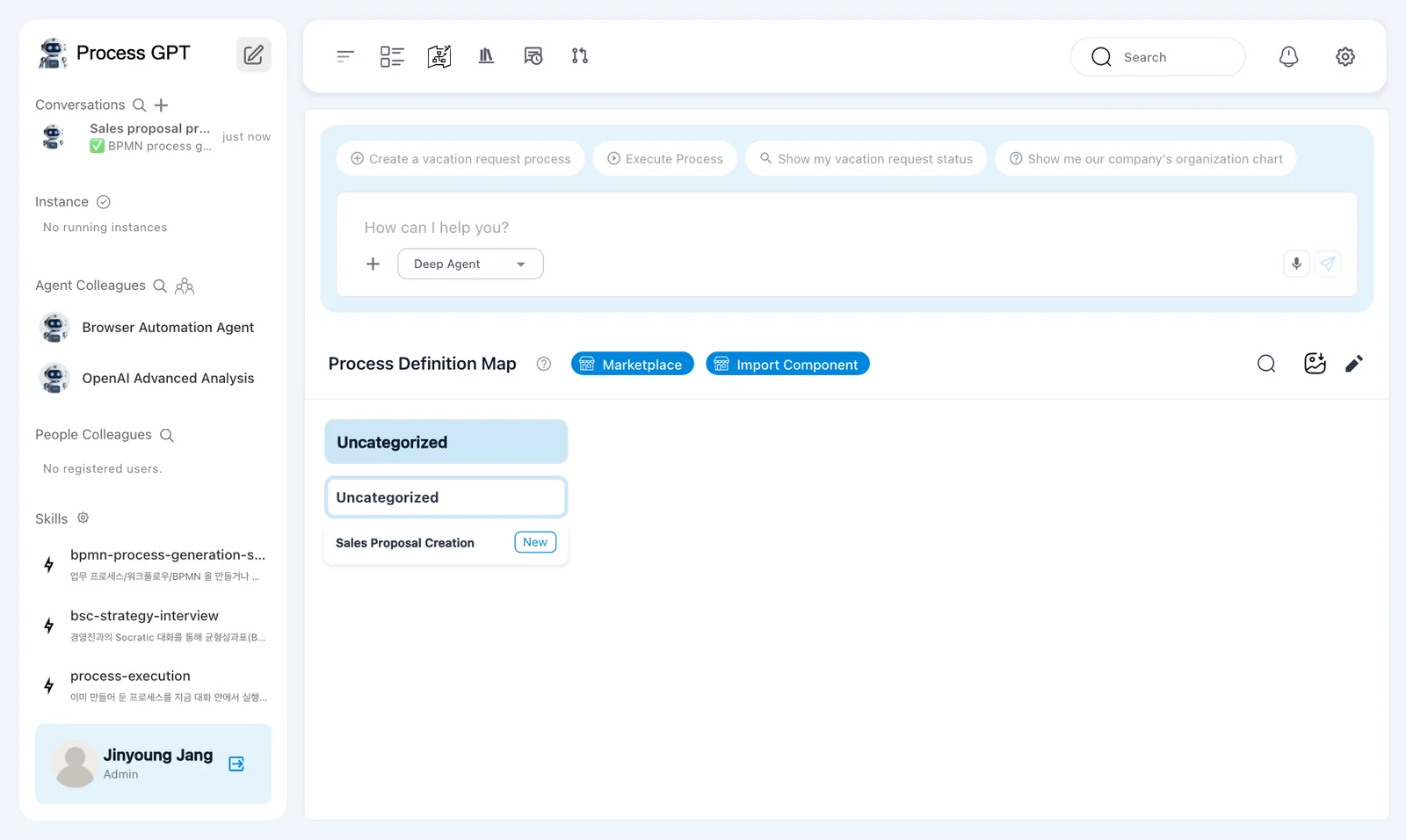1406x840 pixels.
Task: Open settings gear in top bar
Action: (1345, 56)
